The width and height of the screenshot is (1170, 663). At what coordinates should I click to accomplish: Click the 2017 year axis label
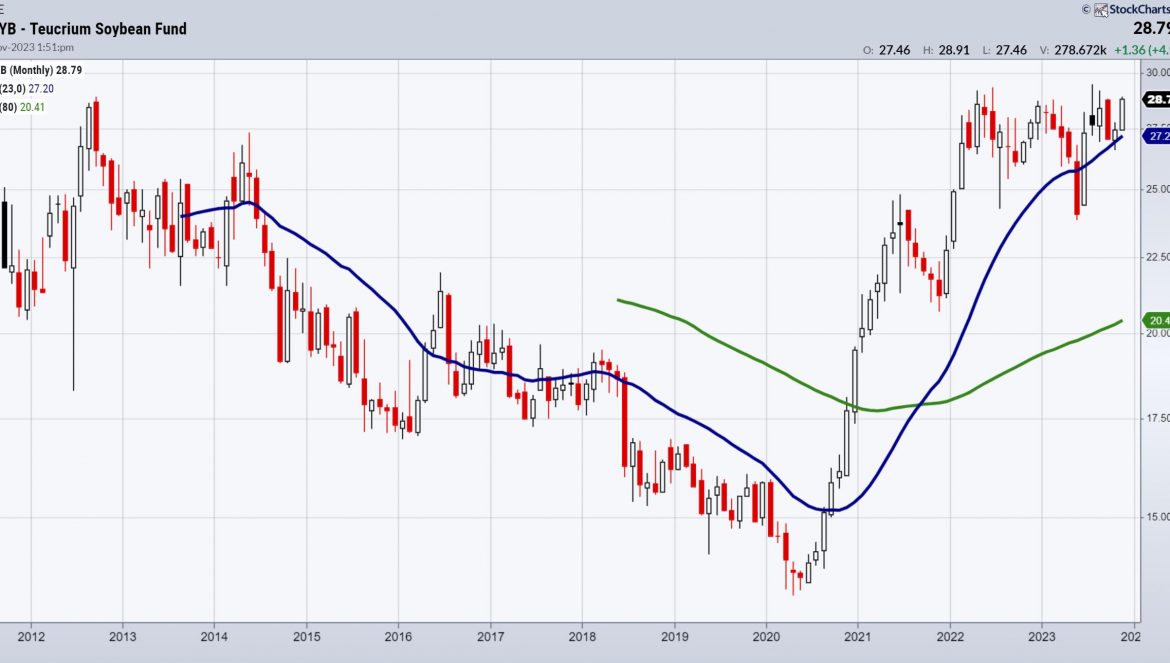[490, 637]
